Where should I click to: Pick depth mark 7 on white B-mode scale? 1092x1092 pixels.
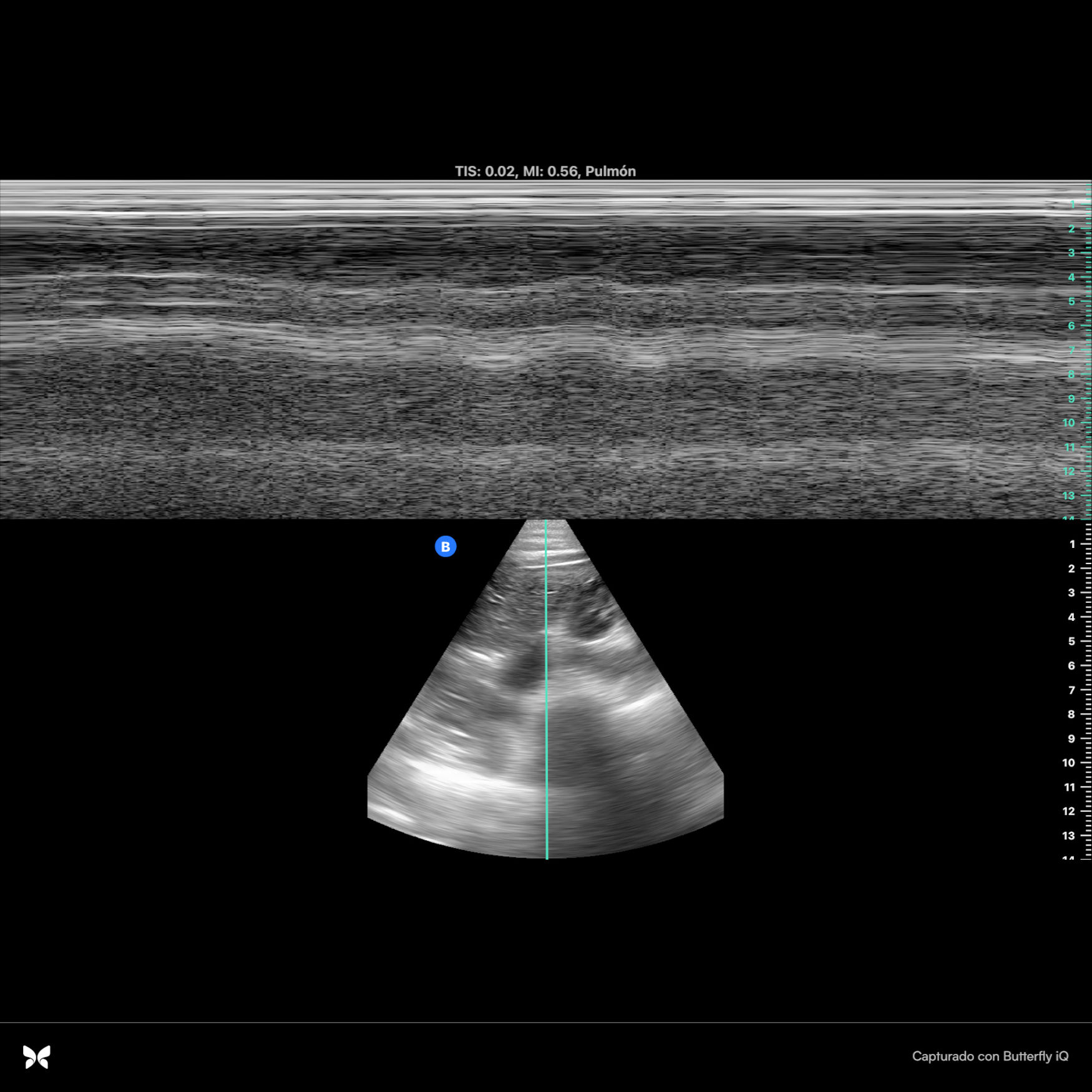1071,690
